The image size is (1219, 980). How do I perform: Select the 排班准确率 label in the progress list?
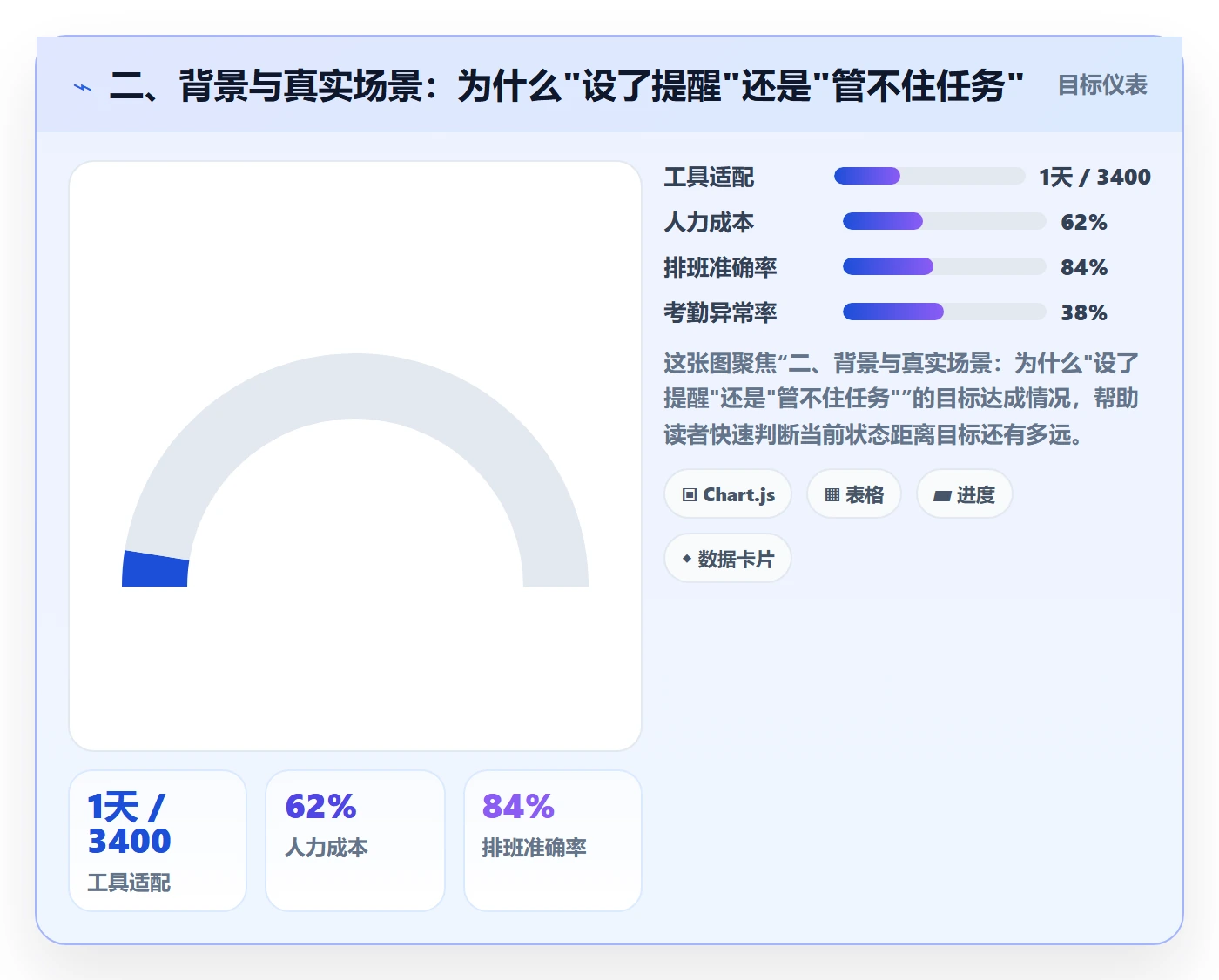(721, 268)
